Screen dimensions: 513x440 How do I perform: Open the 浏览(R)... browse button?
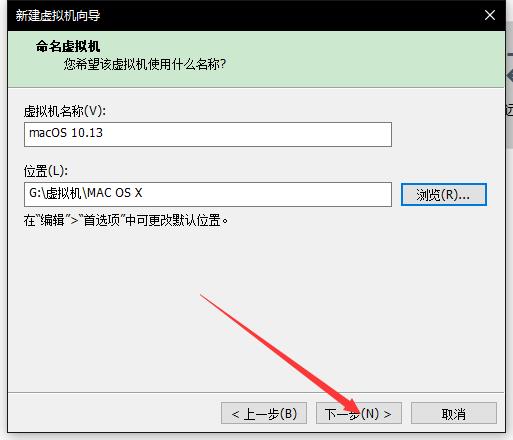click(444, 195)
